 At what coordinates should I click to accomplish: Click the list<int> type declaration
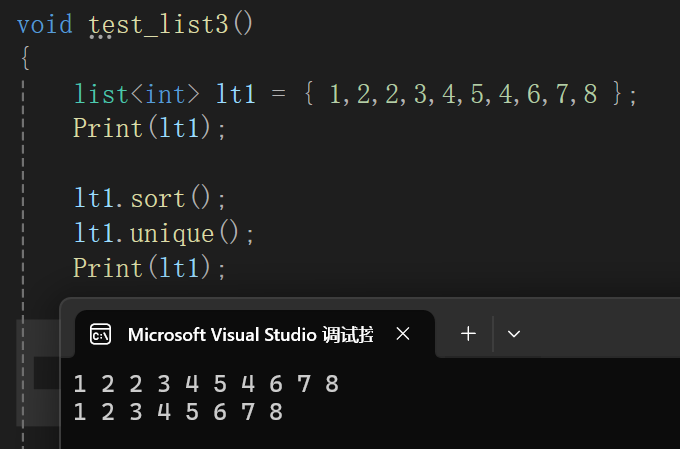(x=137, y=94)
